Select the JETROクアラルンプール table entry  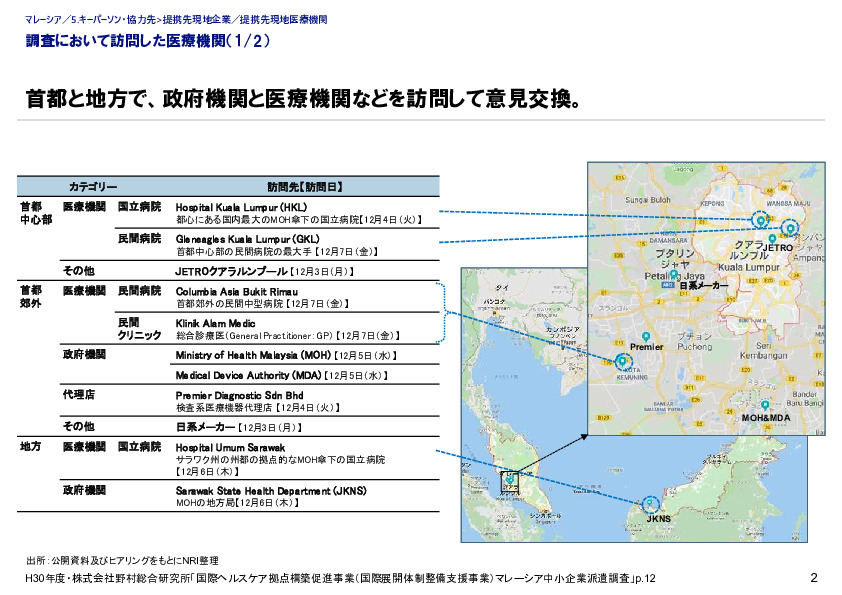(264, 271)
